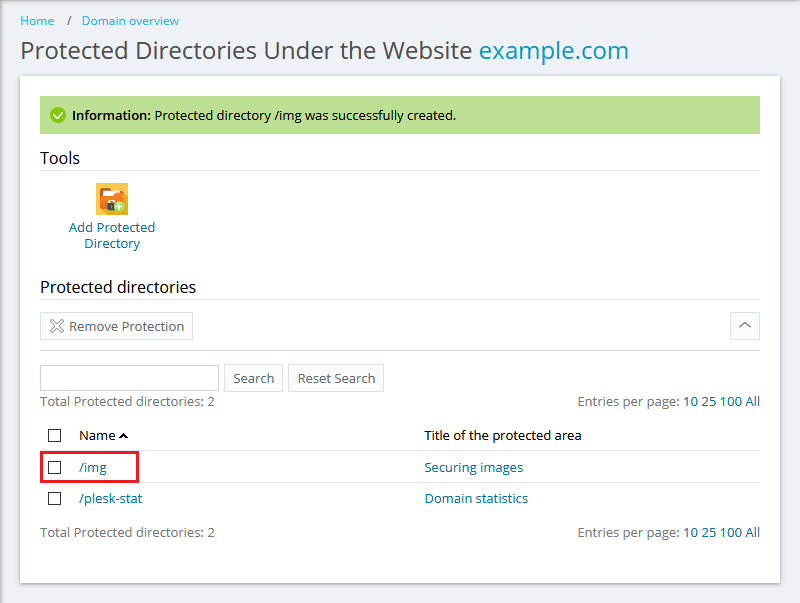Open the /img directory link
This screenshot has height=603, width=800.
pyautogui.click(x=93, y=467)
